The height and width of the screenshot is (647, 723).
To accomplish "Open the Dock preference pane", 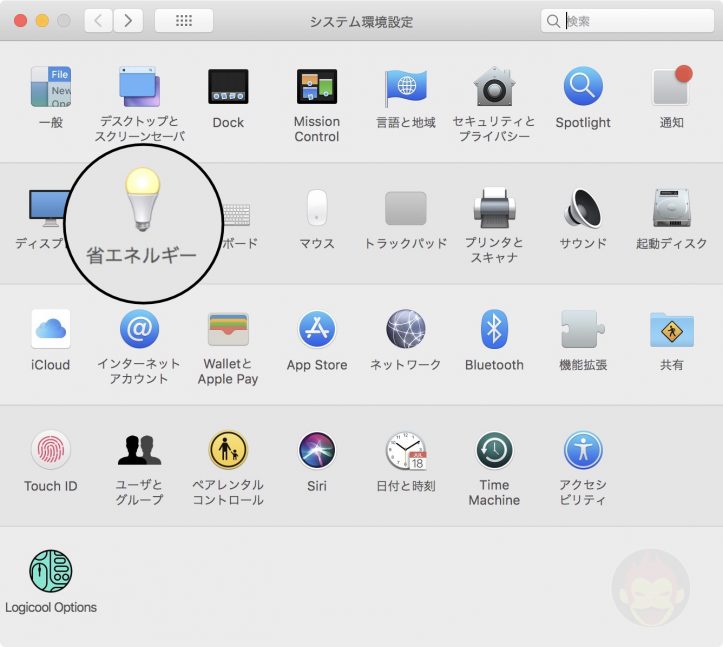I will tap(228, 87).
